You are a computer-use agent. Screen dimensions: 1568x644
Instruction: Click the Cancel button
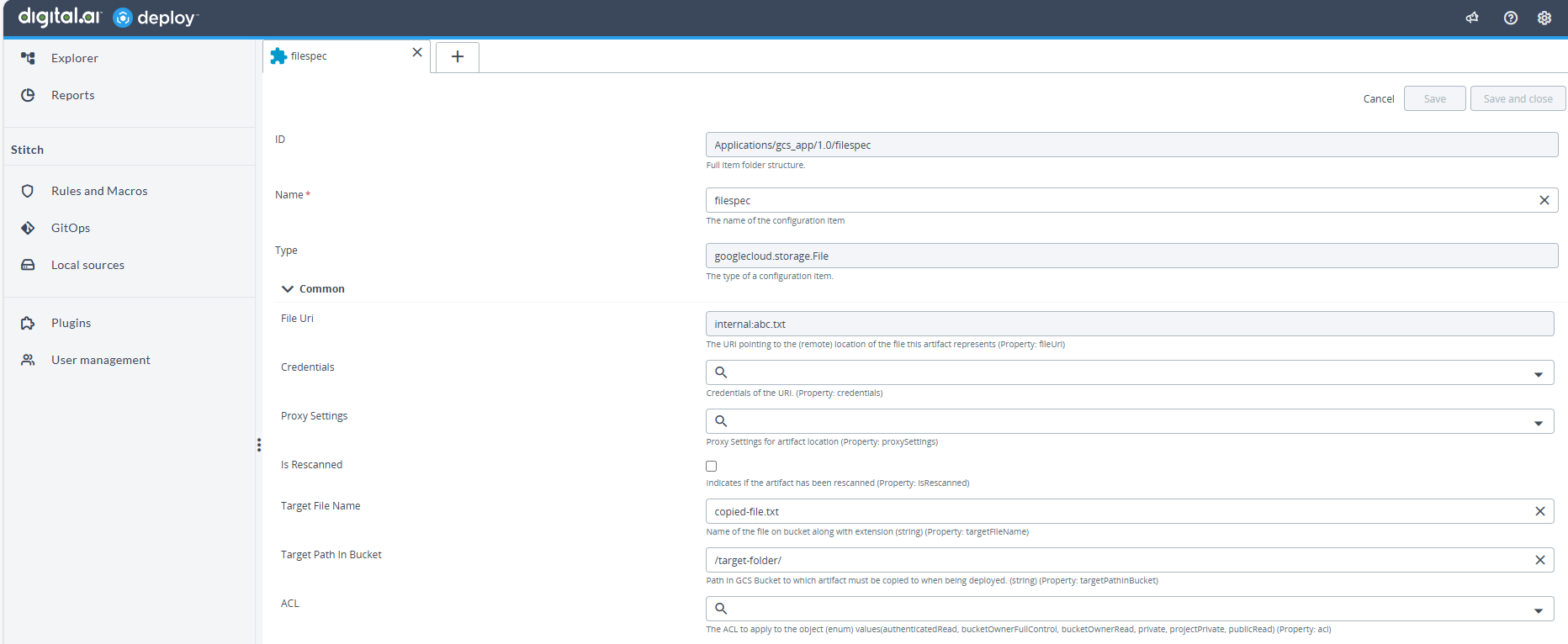(1379, 99)
